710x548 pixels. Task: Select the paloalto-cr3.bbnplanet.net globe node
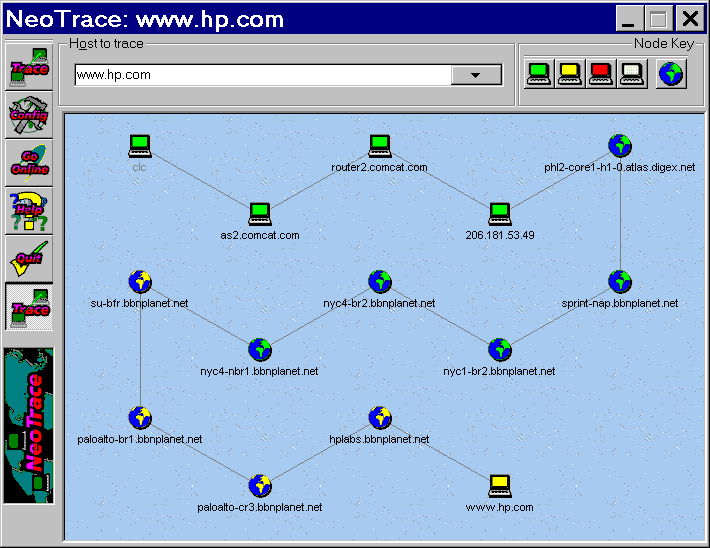coord(260,485)
